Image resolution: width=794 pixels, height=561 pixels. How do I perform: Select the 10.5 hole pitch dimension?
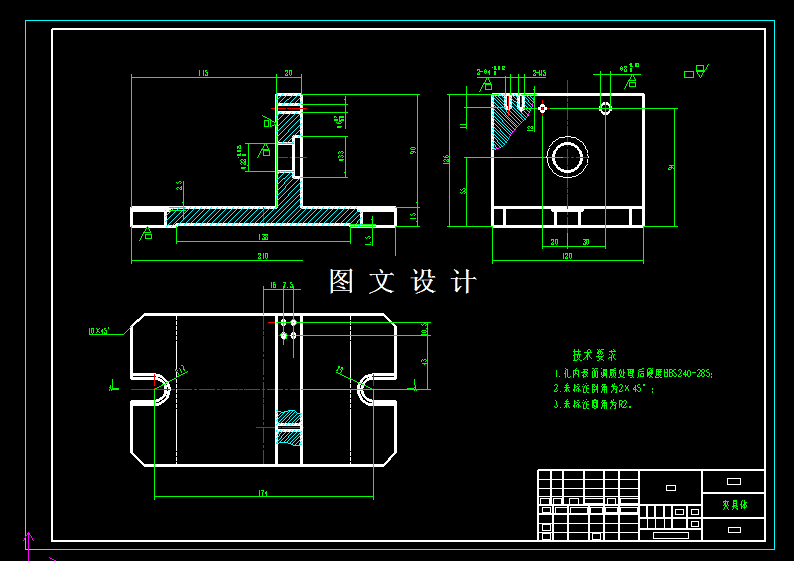[424, 329]
